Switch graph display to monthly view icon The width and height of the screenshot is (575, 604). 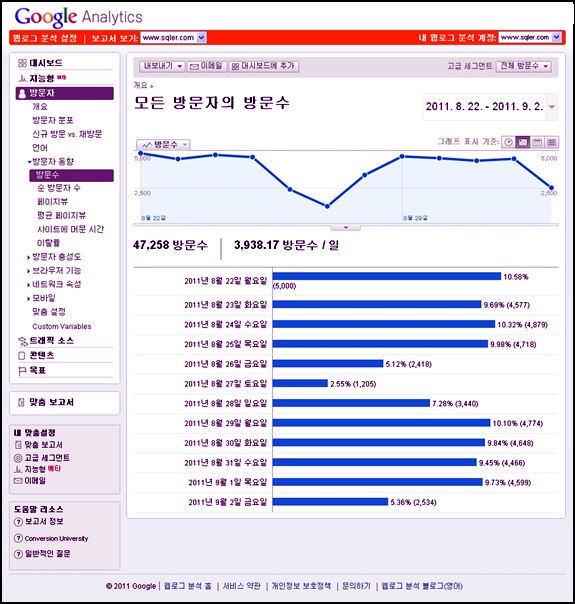click(552, 142)
